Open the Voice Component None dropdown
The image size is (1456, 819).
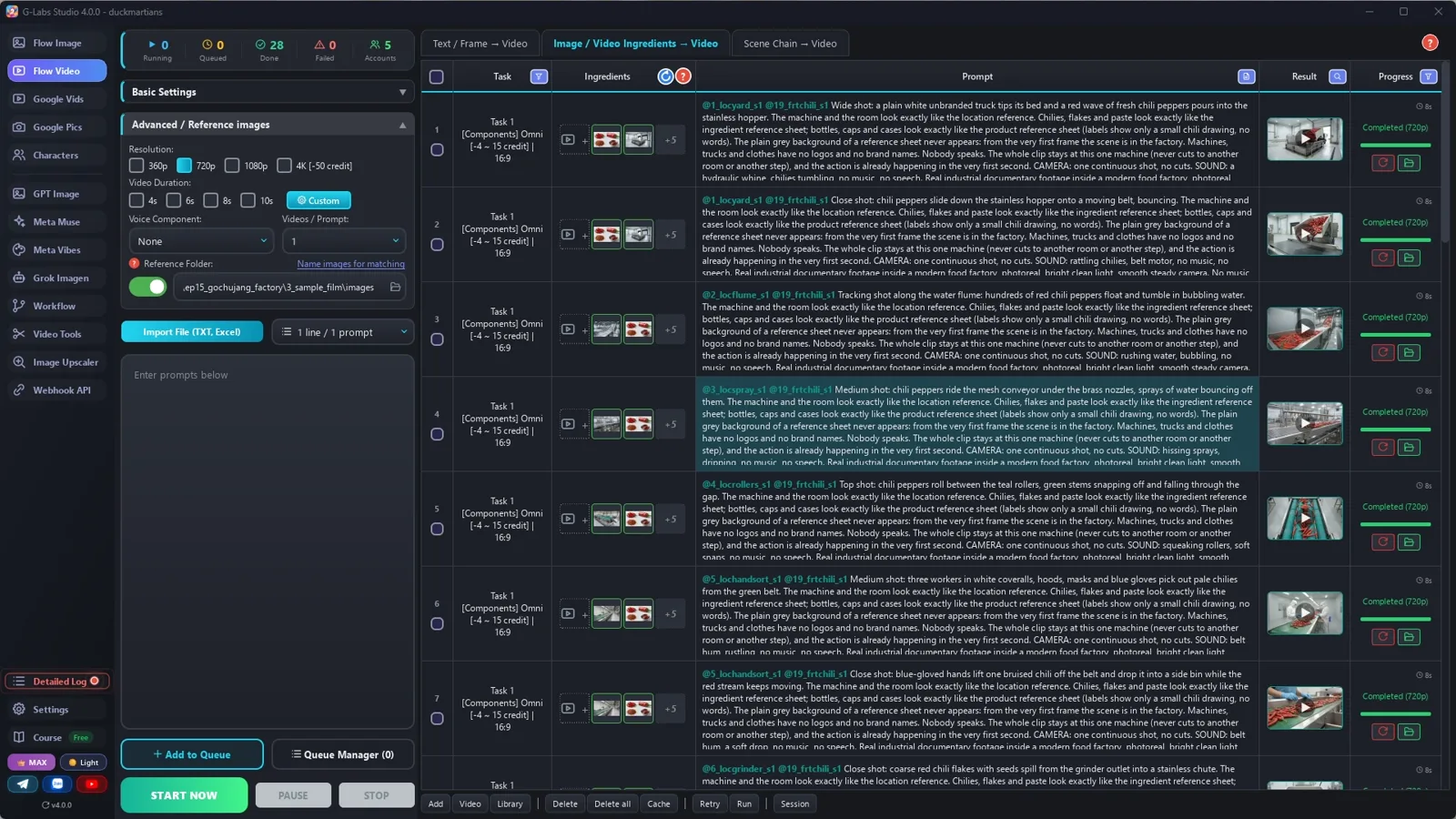tap(200, 241)
